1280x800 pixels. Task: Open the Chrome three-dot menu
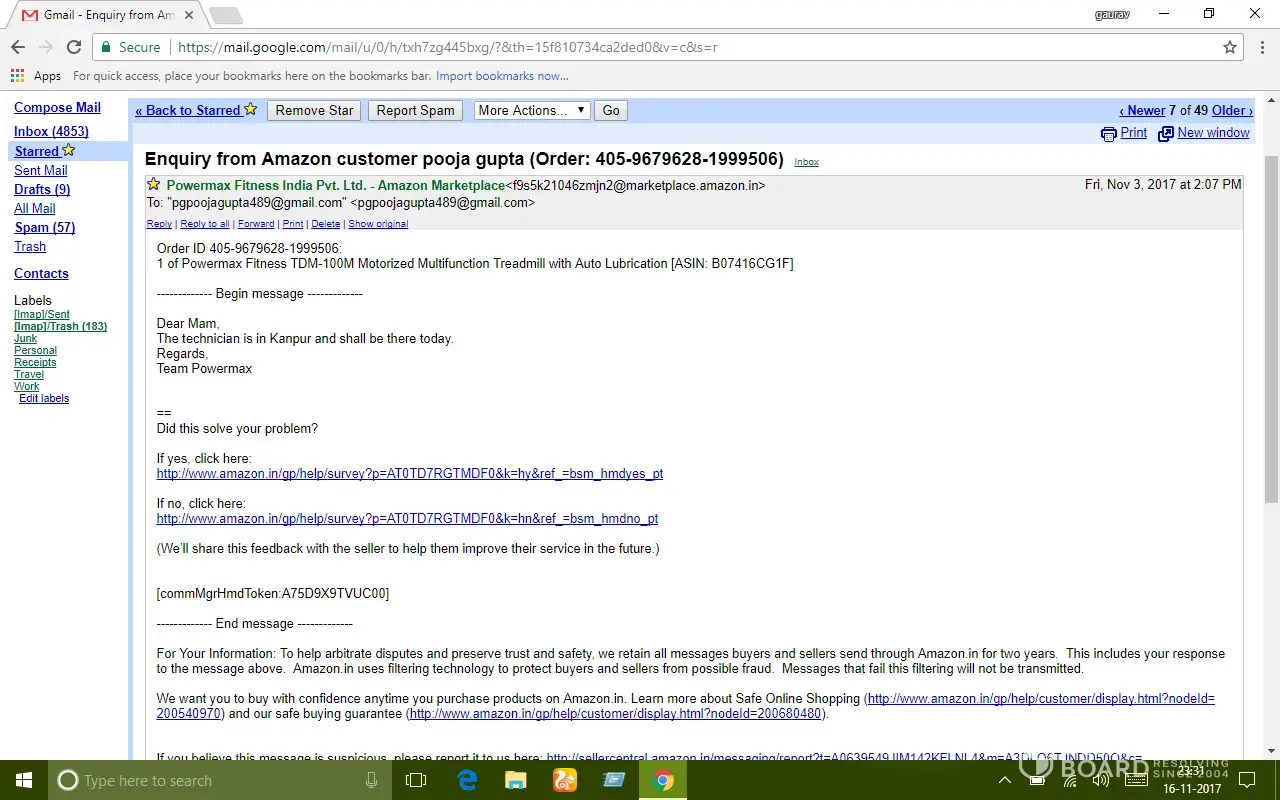pos(1261,47)
